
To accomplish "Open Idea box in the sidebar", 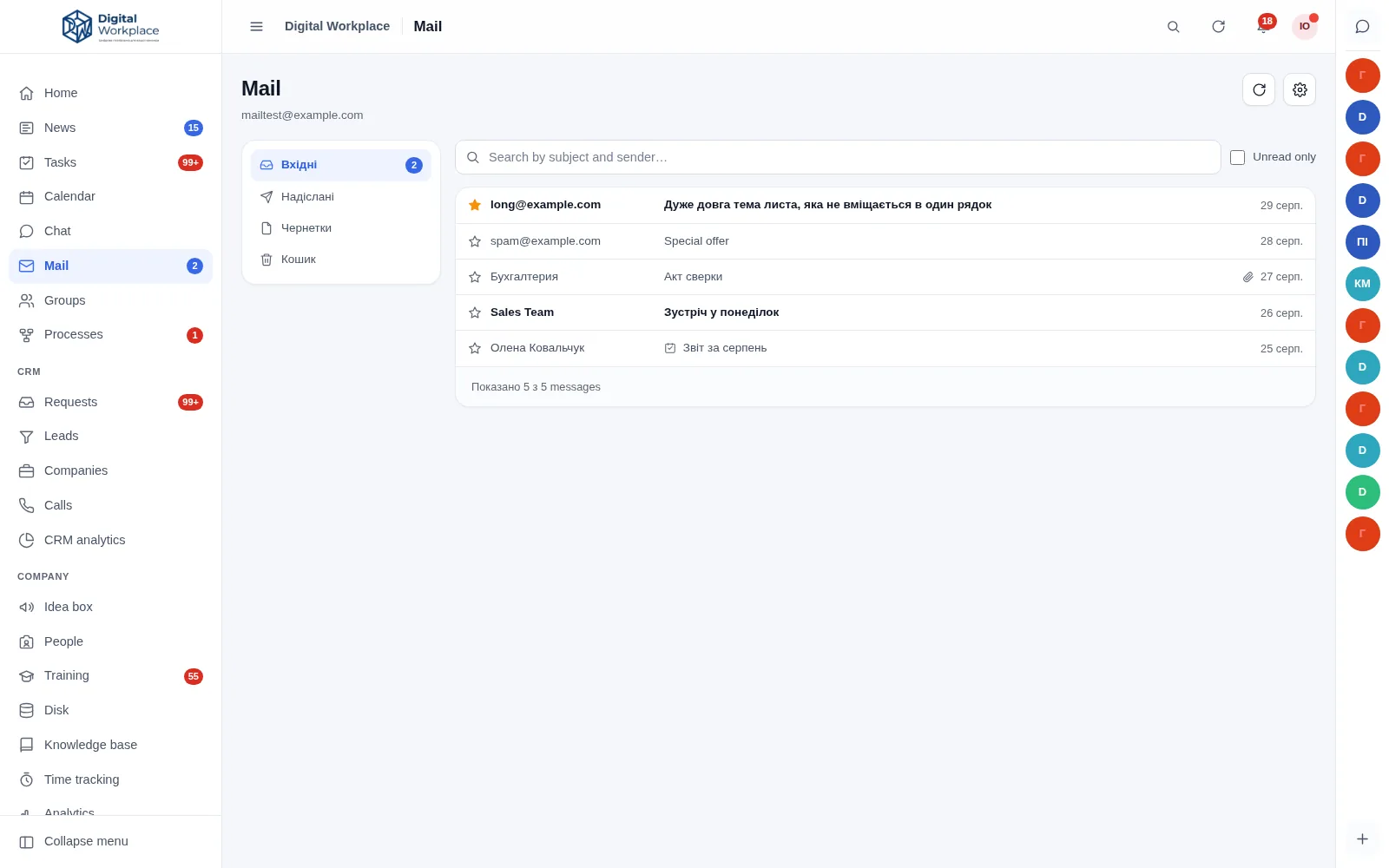I will click(x=110, y=607).
